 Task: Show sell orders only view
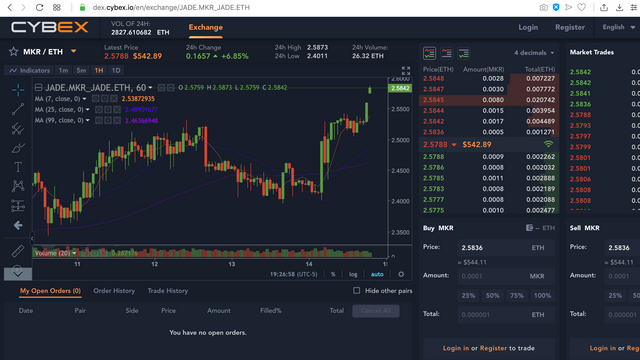pos(447,53)
